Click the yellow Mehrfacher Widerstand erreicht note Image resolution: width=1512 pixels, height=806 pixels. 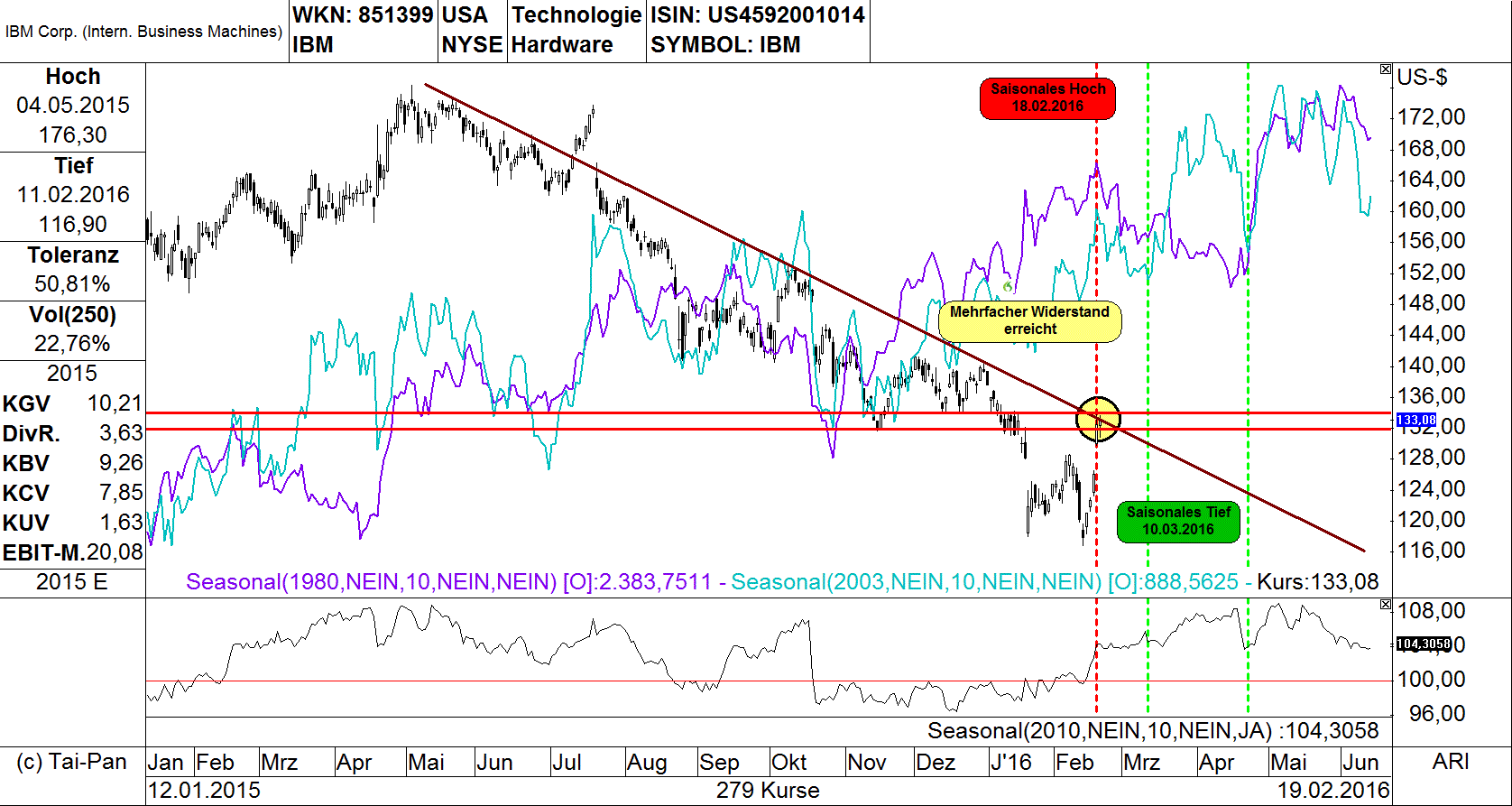1029,320
